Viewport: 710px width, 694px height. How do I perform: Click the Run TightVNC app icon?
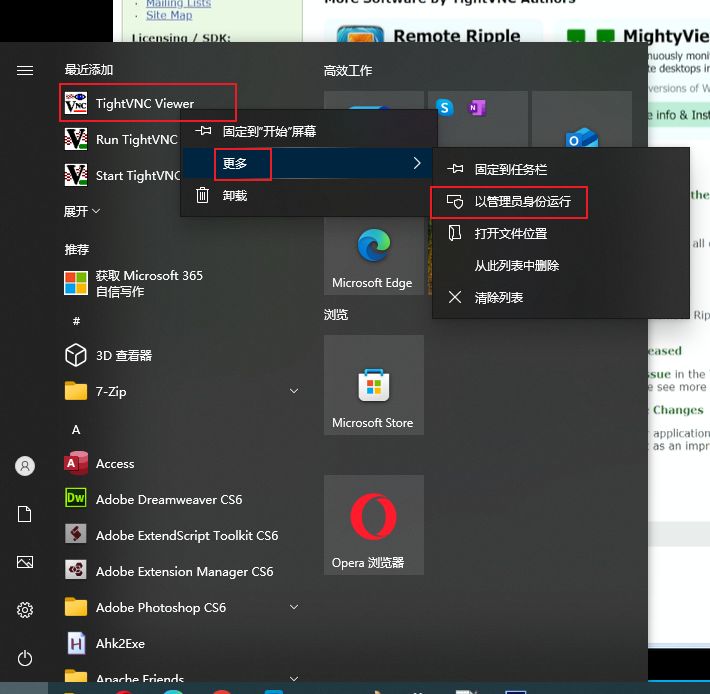pos(76,139)
